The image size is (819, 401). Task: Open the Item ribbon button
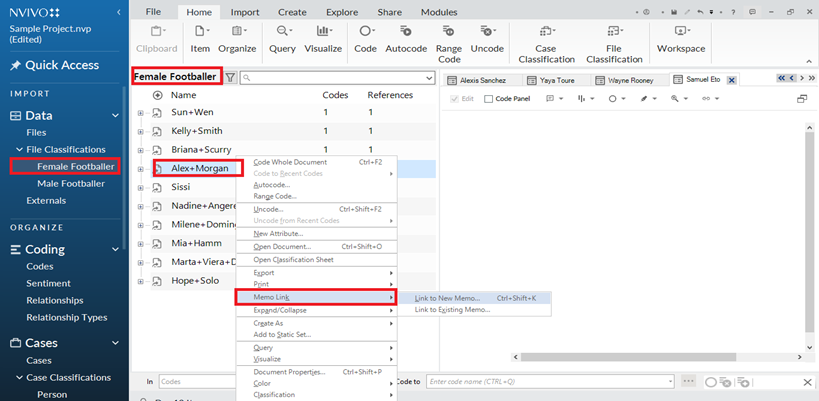(200, 39)
